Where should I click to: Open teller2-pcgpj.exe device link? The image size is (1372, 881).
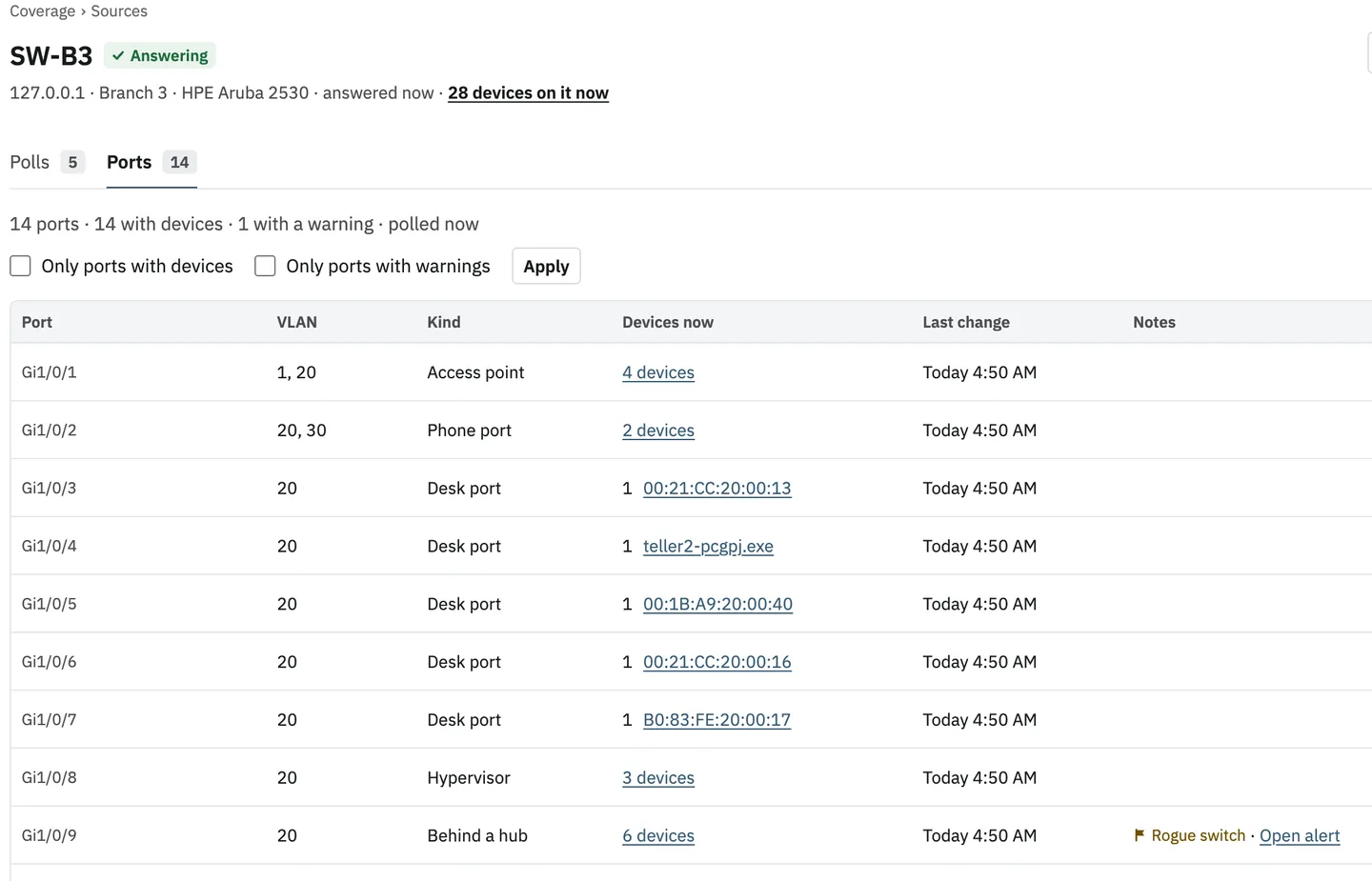(708, 547)
